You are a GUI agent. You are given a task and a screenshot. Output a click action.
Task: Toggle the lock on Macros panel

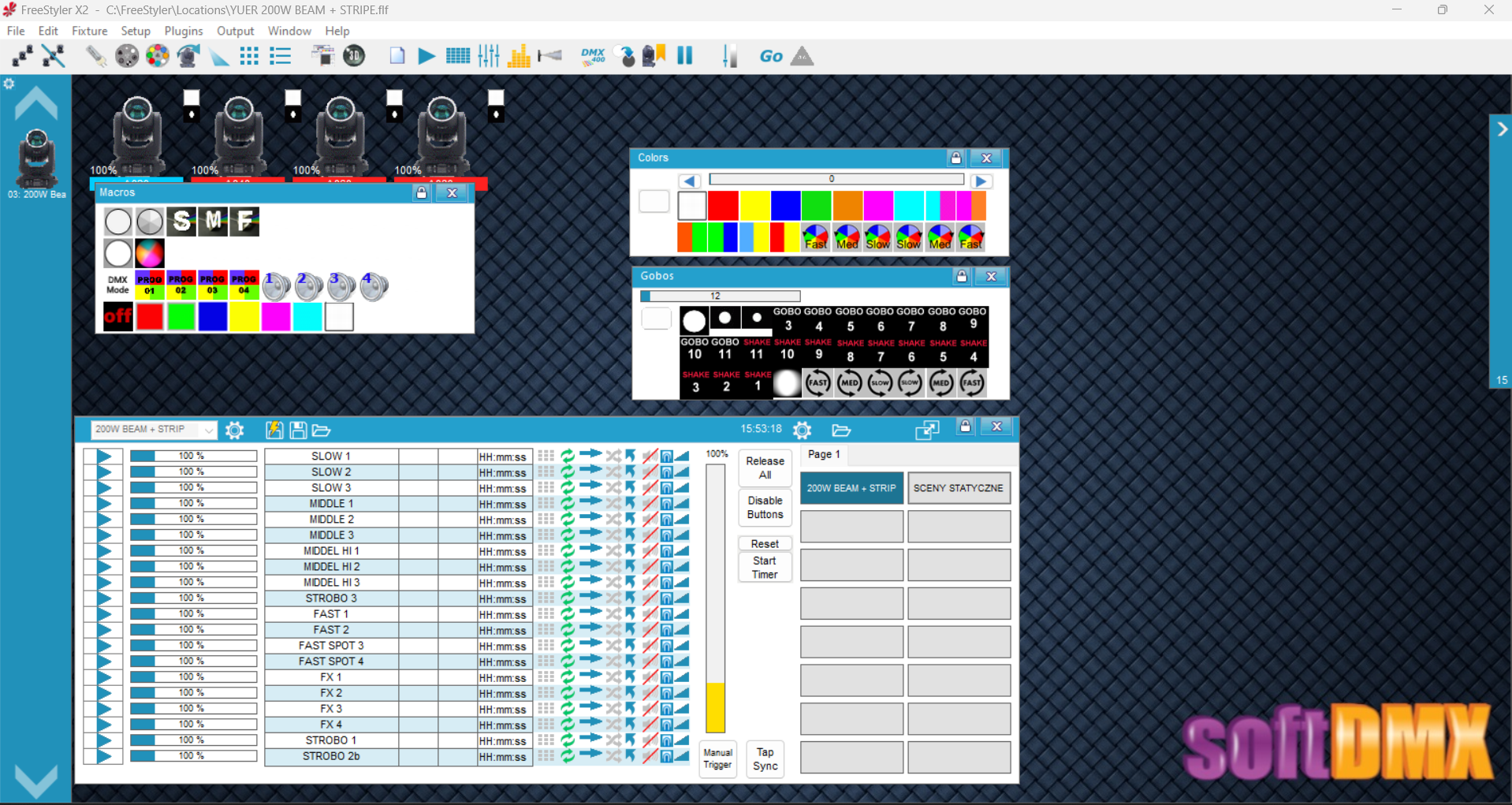(x=421, y=192)
